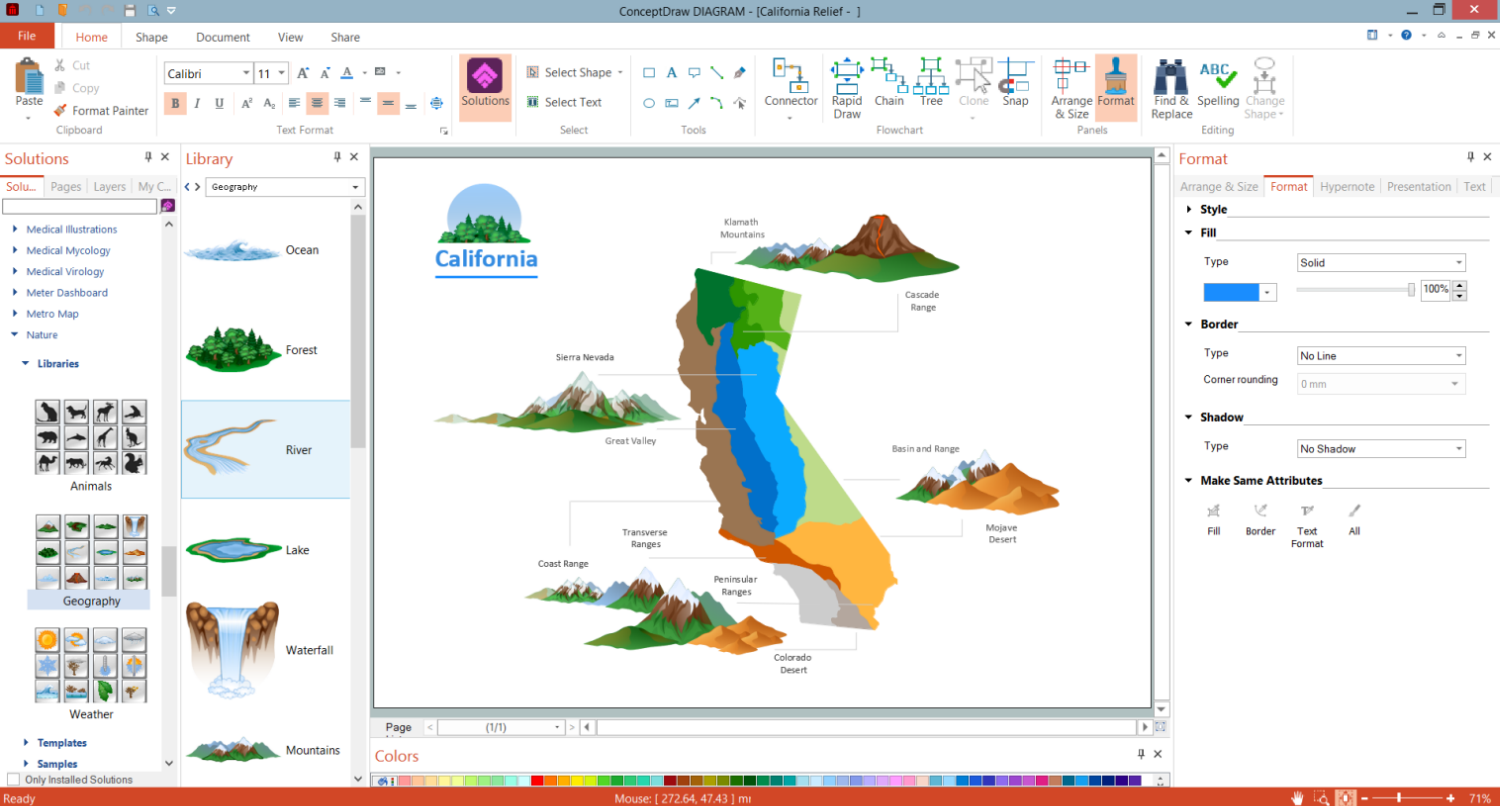Switch to the Shape ribbon tab

pos(152,37)
